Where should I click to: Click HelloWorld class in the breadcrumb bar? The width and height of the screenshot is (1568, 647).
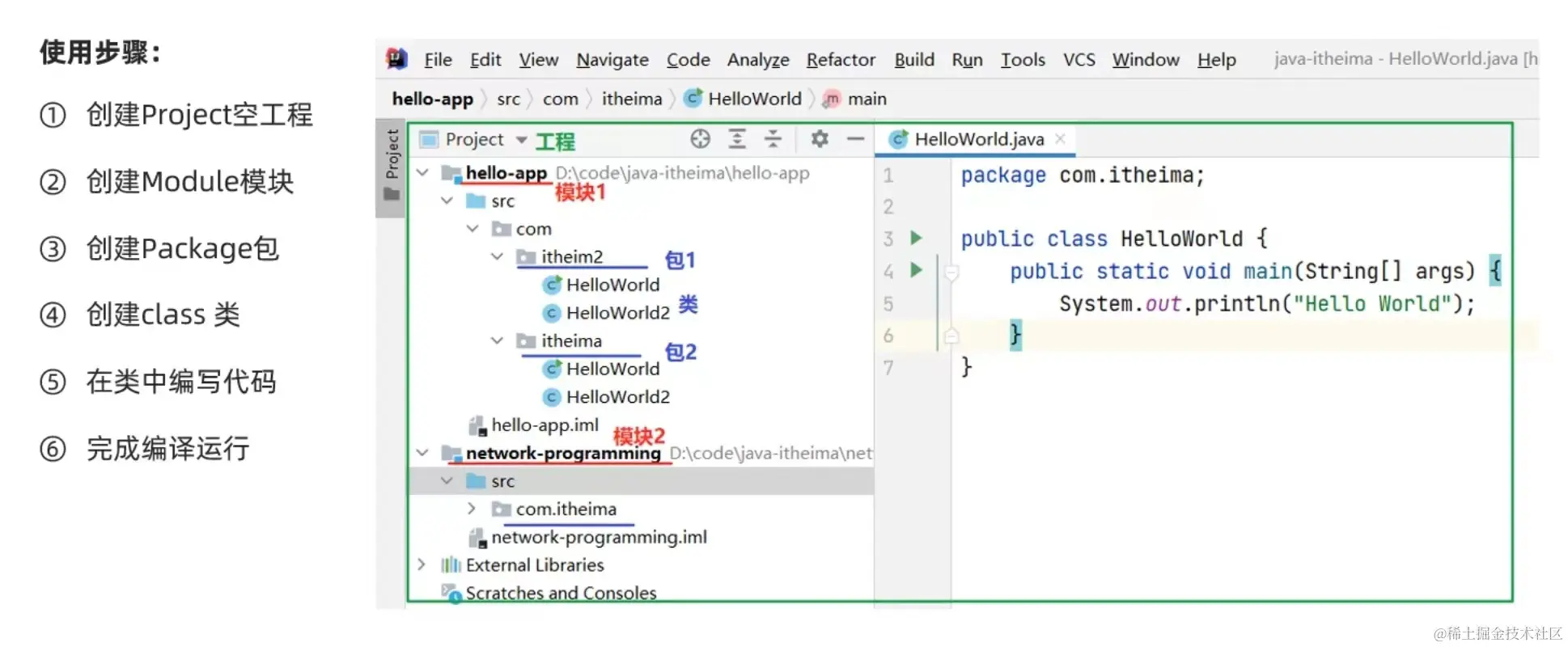pyautogui.click(x=743, y=99)
